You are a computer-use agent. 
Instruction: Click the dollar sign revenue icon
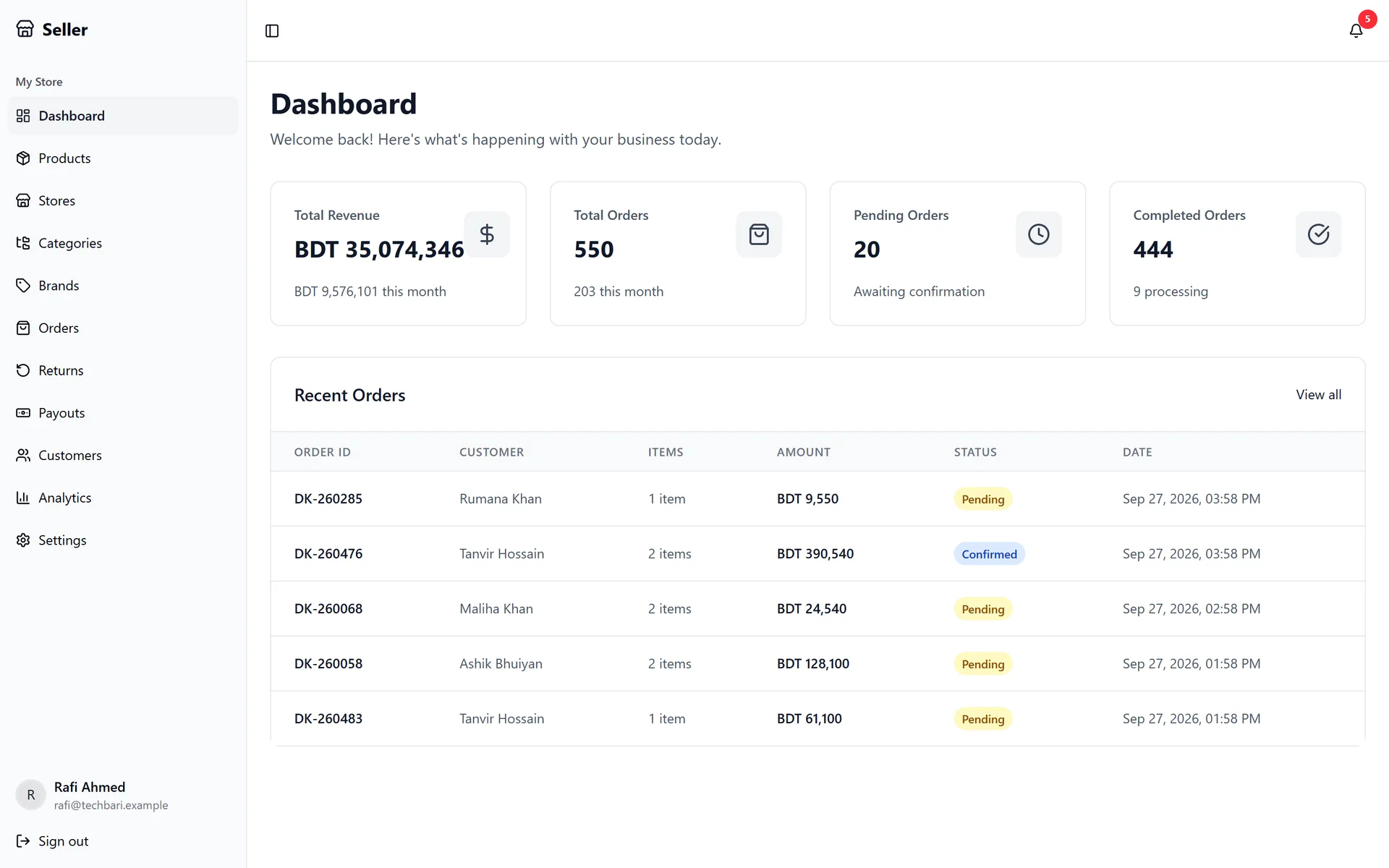[487, 234]
